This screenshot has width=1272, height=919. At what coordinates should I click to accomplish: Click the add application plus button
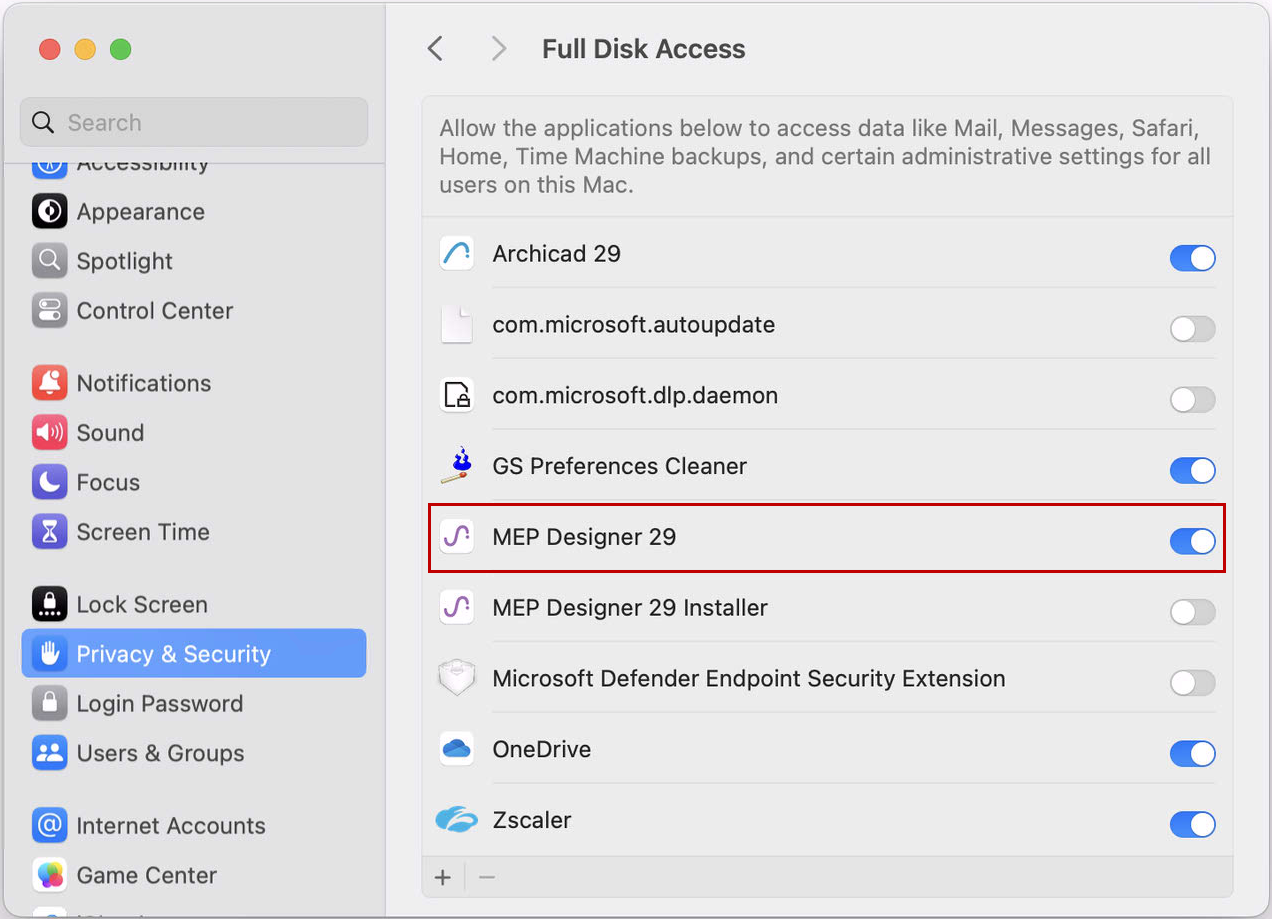point(443,877)
